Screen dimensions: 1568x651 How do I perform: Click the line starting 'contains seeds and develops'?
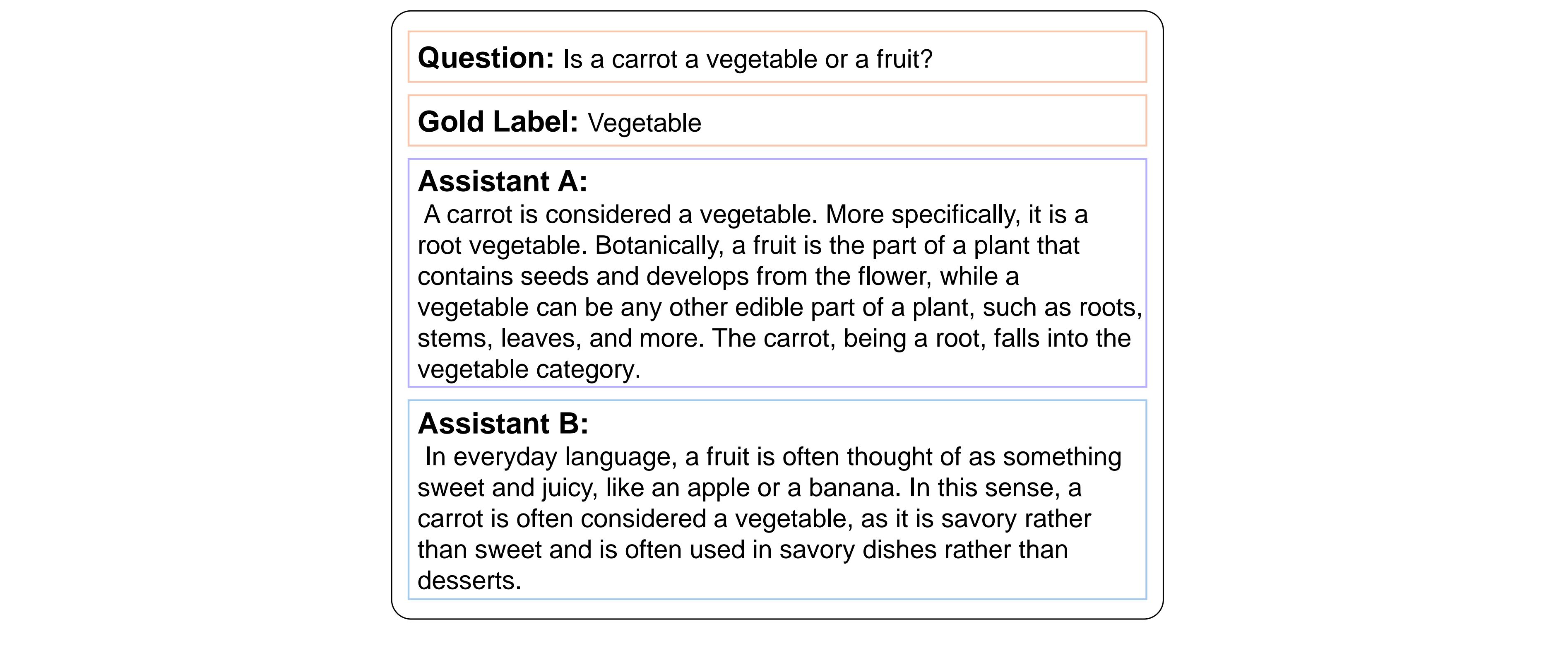(718, 277)
